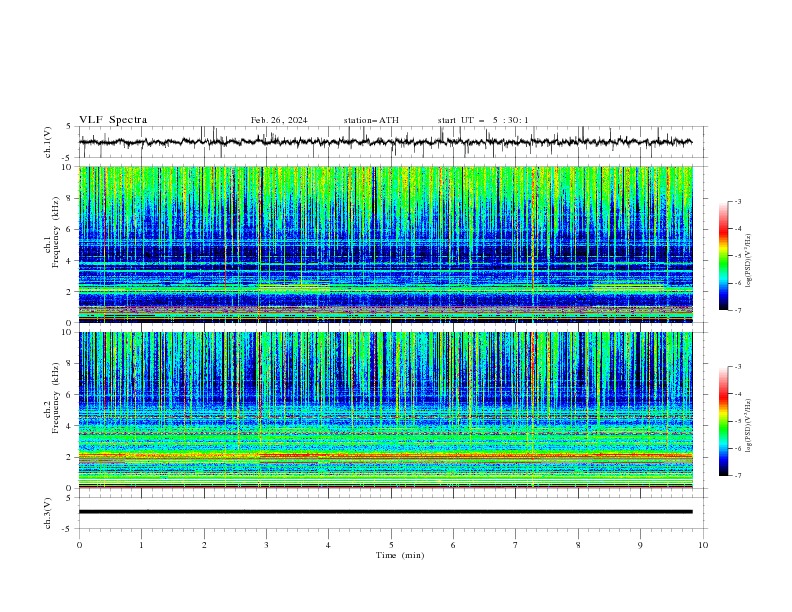Click the flat ch.3 voltage trace
The height and width of the screenshot is (612, 792).
[385, 512]
